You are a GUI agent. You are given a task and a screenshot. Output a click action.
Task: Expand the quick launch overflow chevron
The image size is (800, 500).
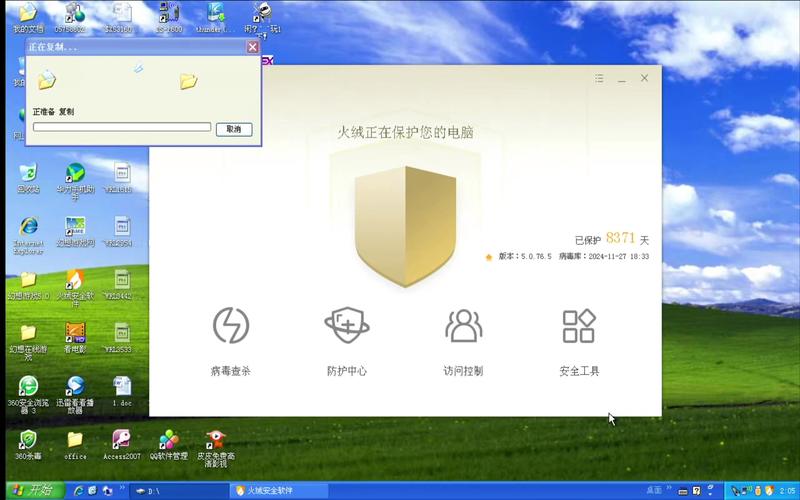pos(122,488)
